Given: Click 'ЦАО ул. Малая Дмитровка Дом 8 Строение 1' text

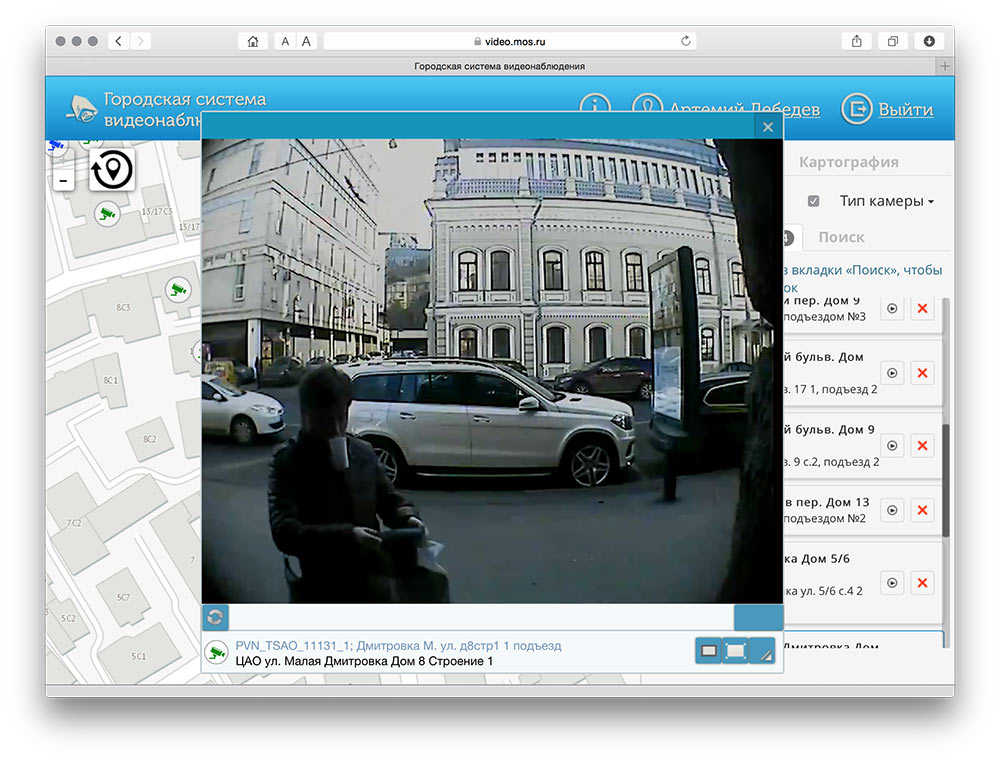Looking at the screenshot, I should (x=364, y=661).
